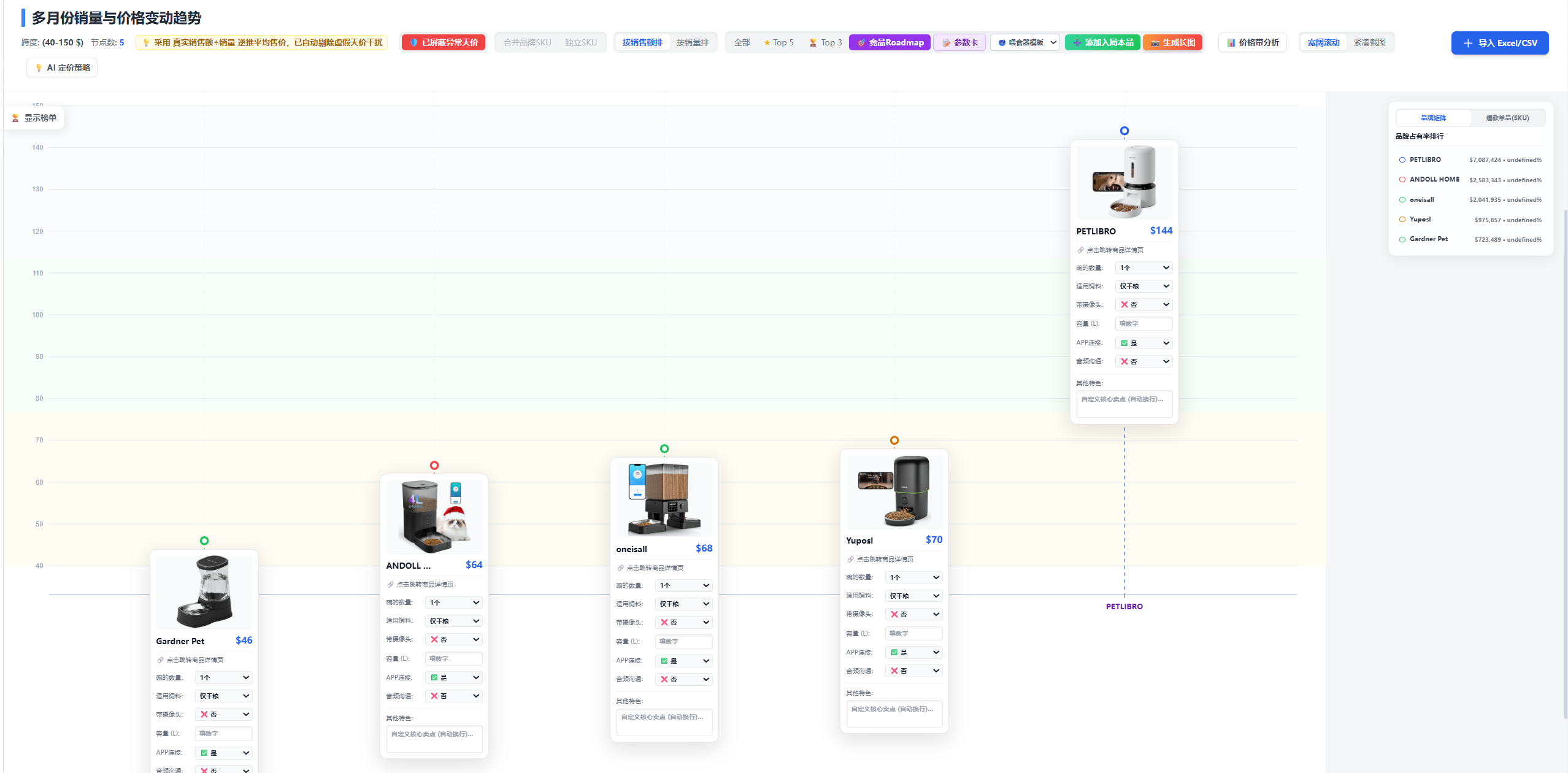Click the bar chart icon on 价格带分析
1568x773 pixels.
coord(1231,42)
